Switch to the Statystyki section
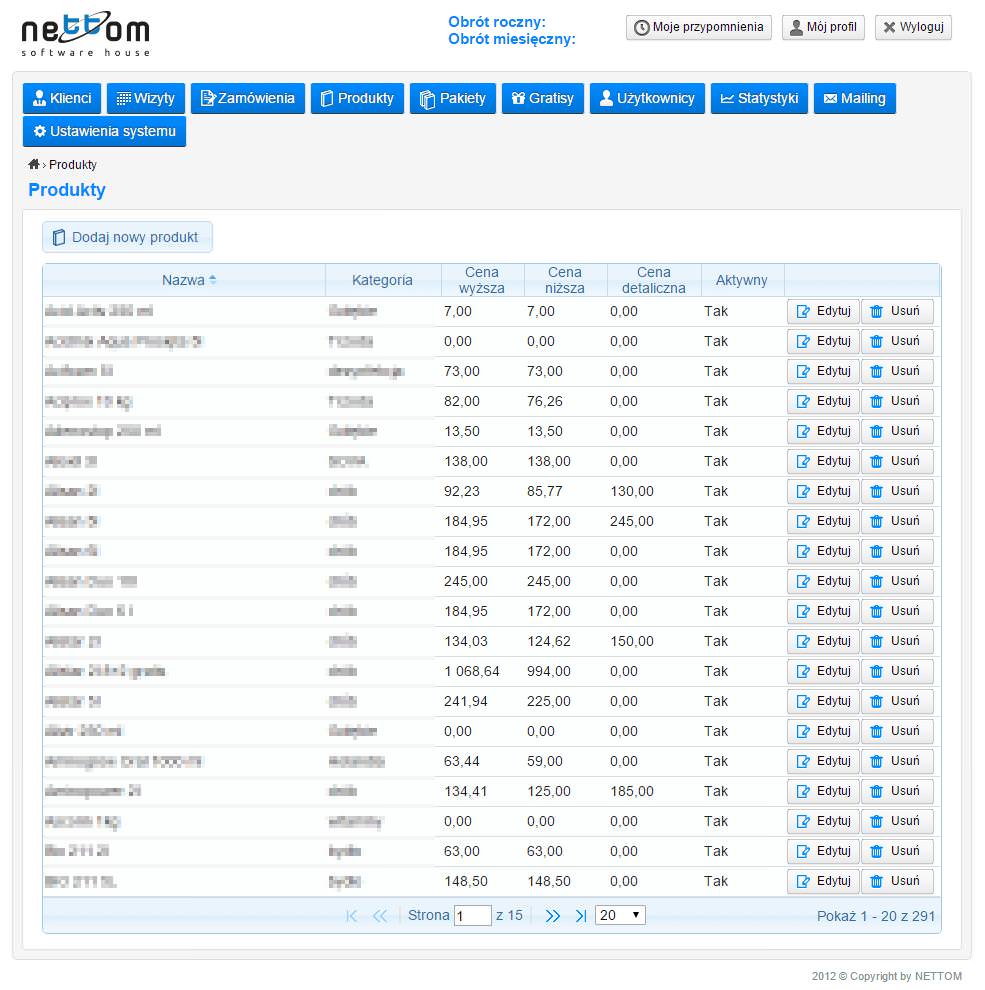The image size is (985, 990). click(x=759, y=98)
